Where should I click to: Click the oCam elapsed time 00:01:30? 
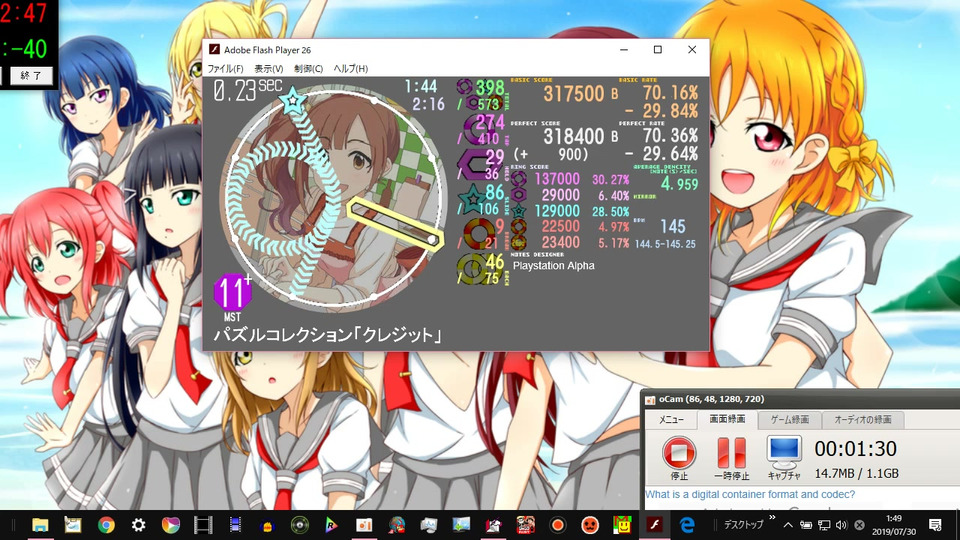[x=855, y=449]
